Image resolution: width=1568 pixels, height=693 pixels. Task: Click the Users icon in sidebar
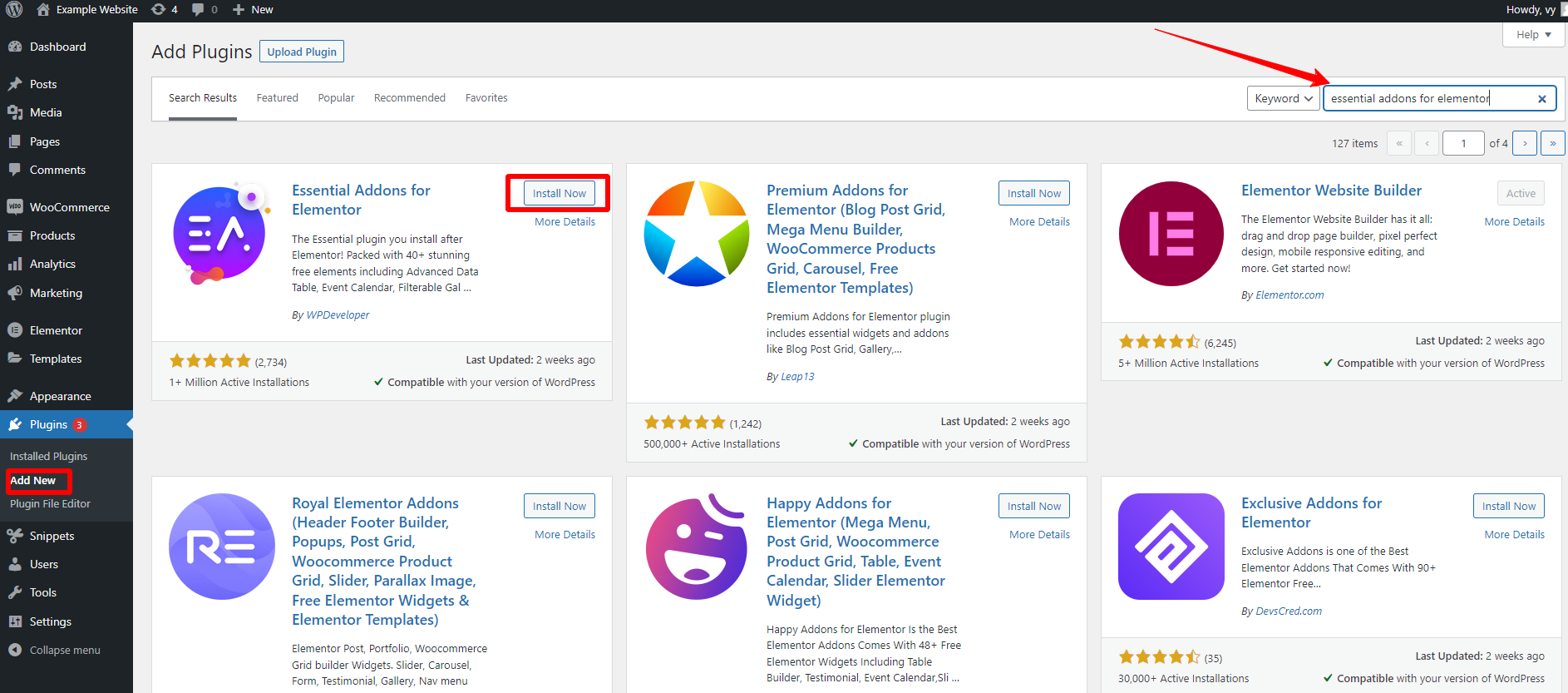pos(15,564)
